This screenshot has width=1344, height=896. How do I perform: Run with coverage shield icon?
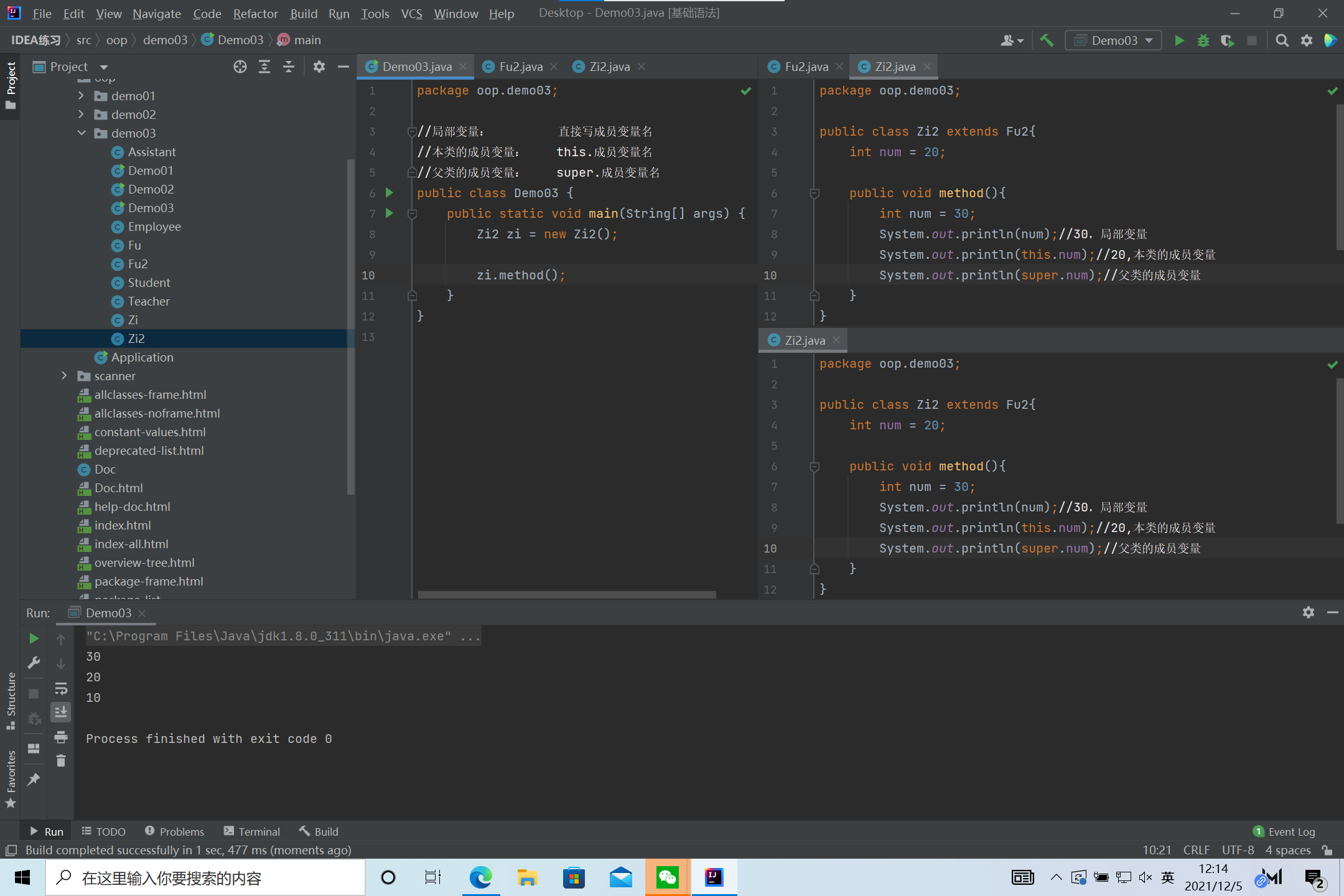tap(1227, 40)
